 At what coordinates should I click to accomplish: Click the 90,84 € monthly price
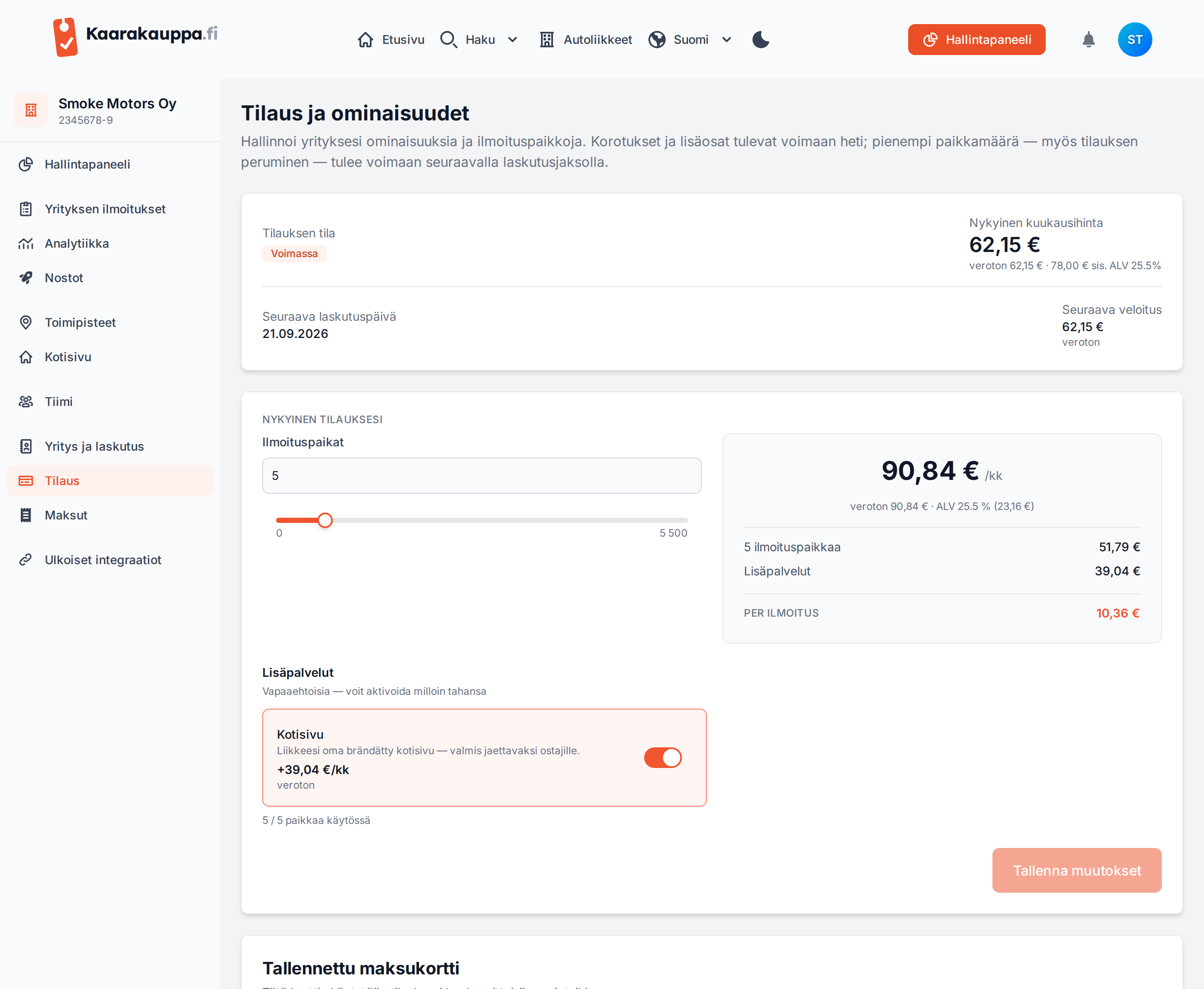point(930,471)
